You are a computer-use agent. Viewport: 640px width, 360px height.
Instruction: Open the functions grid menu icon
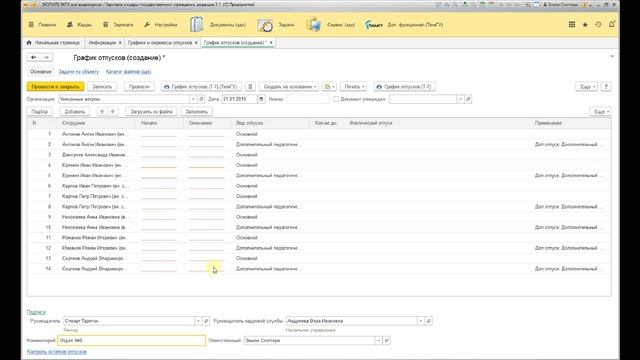572,24
